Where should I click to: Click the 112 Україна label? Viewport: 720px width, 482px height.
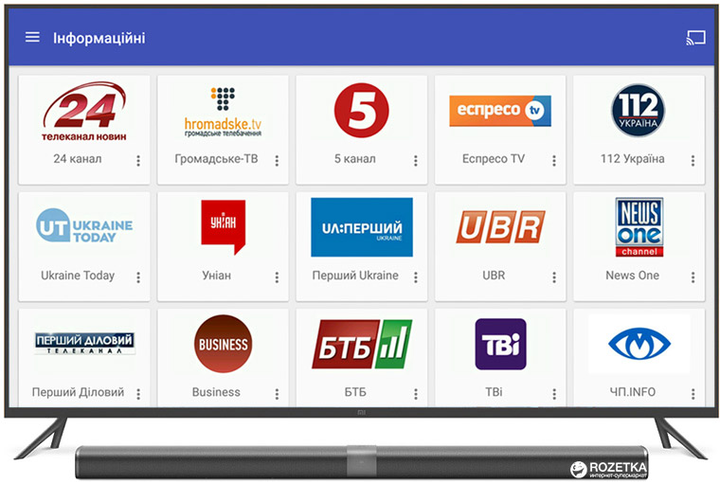[632, 159]
